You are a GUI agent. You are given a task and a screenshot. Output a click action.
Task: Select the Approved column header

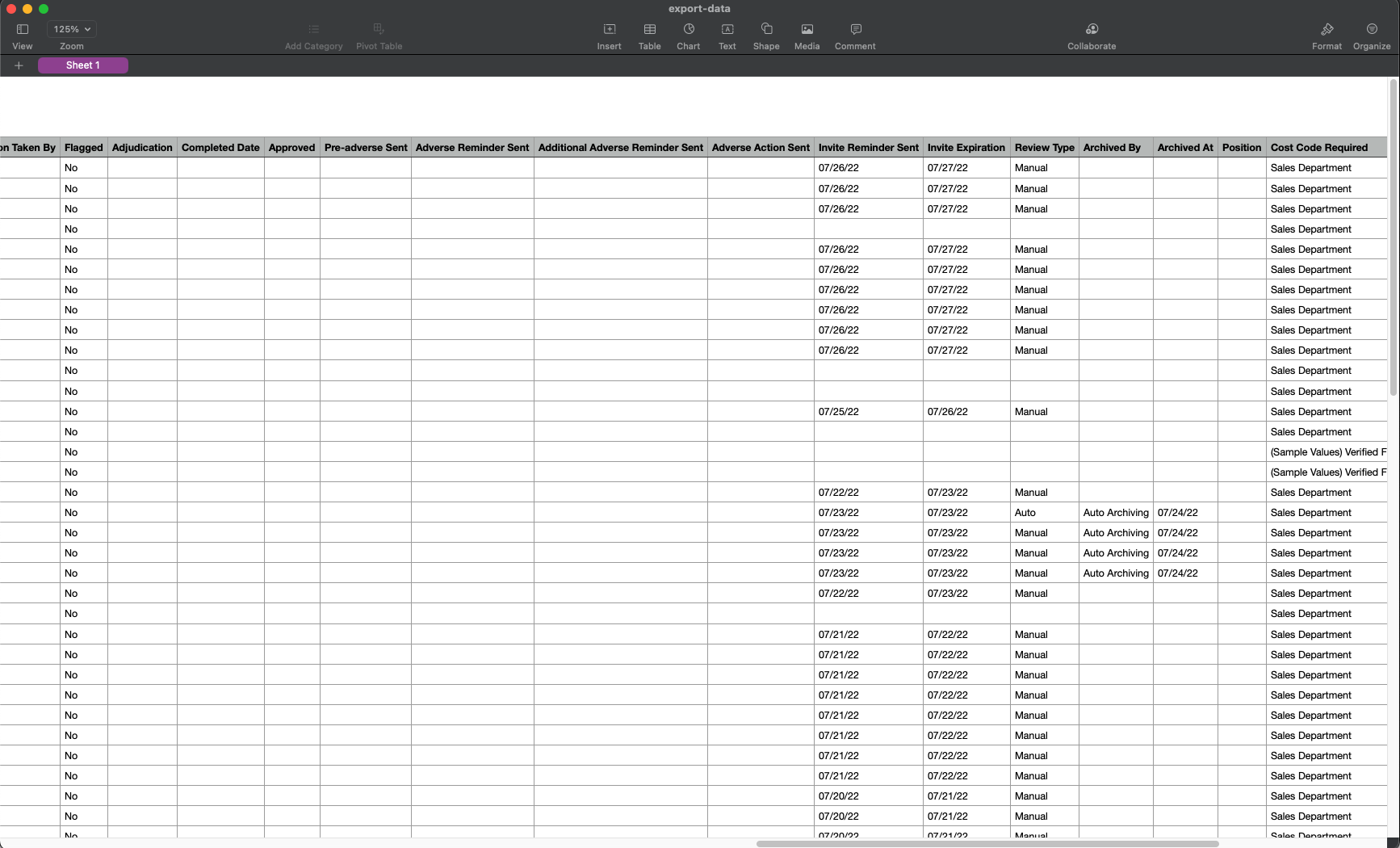point(292,147)
